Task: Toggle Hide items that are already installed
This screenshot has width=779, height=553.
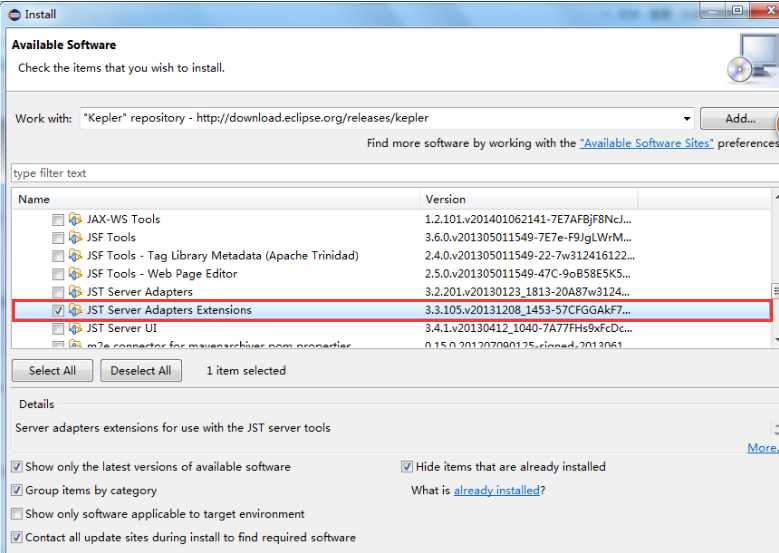Action: [x=407, y=467]
